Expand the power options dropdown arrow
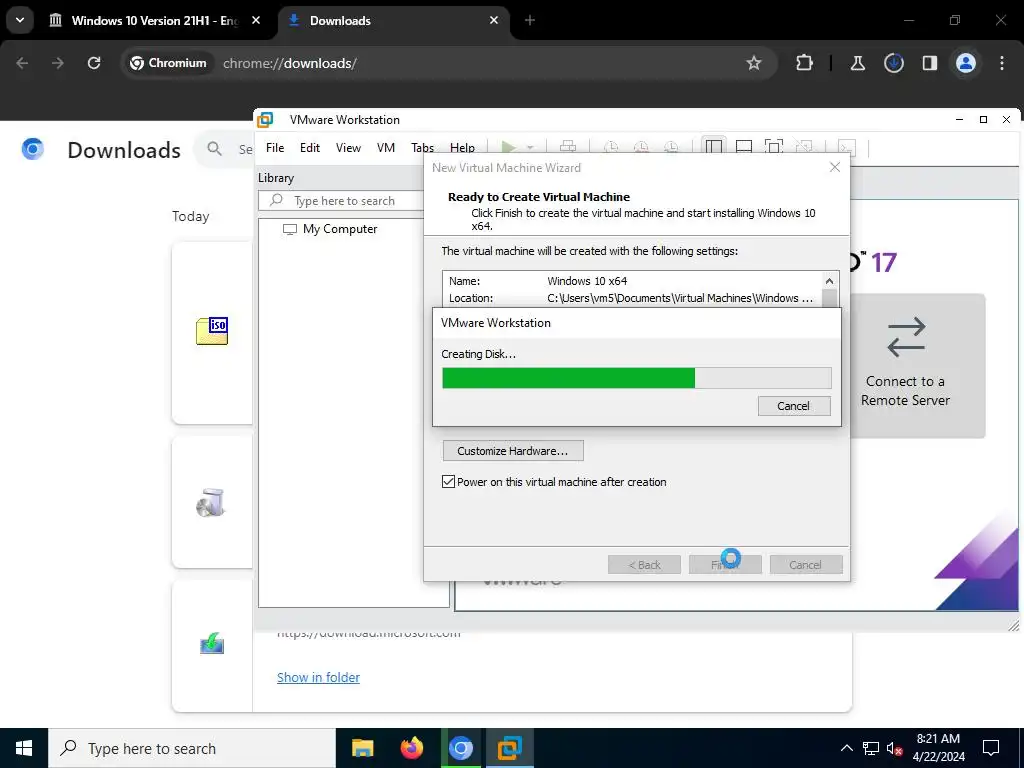Viewport: 1024px width, 768px height. (x=530, y=148)
